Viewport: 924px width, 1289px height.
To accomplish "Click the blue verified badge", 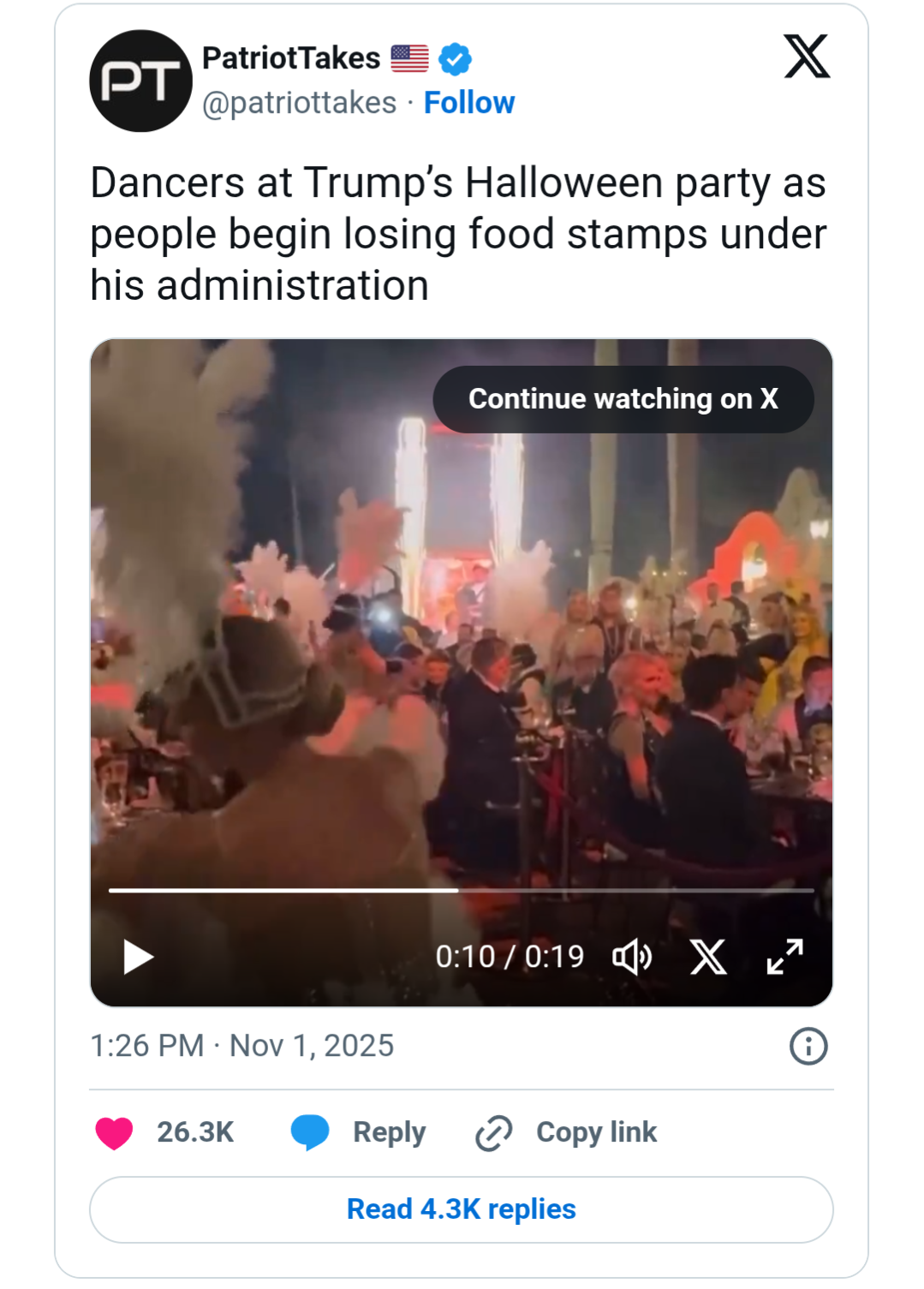I will (455, 59).
